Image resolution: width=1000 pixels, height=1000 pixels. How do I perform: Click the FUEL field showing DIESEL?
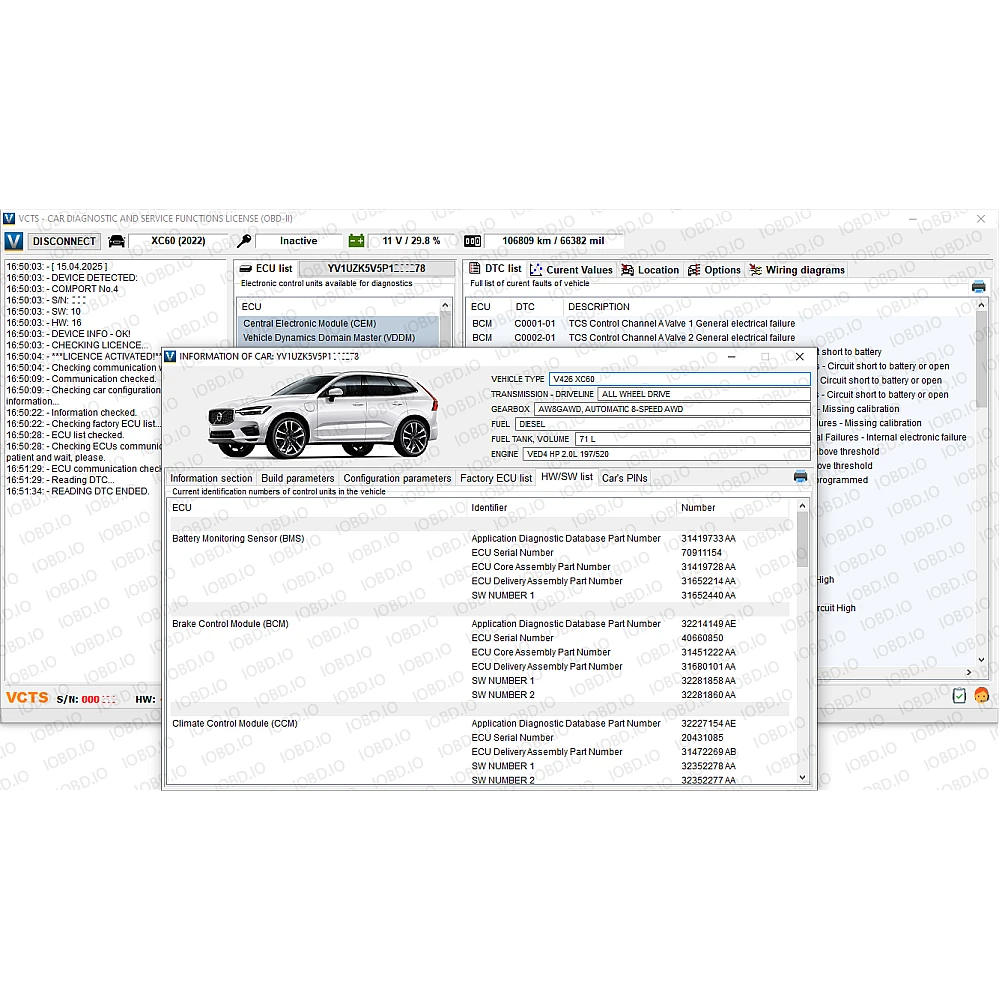click(x=663, y=424)
